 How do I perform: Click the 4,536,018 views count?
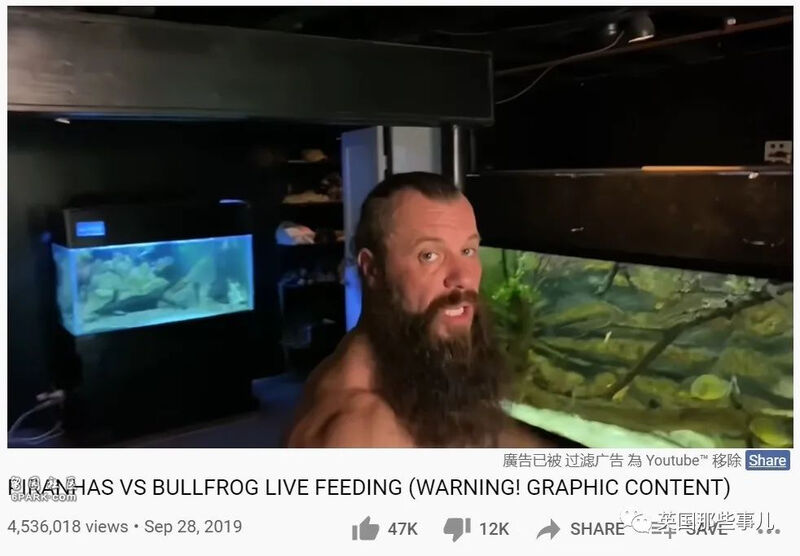coord(68,526)
